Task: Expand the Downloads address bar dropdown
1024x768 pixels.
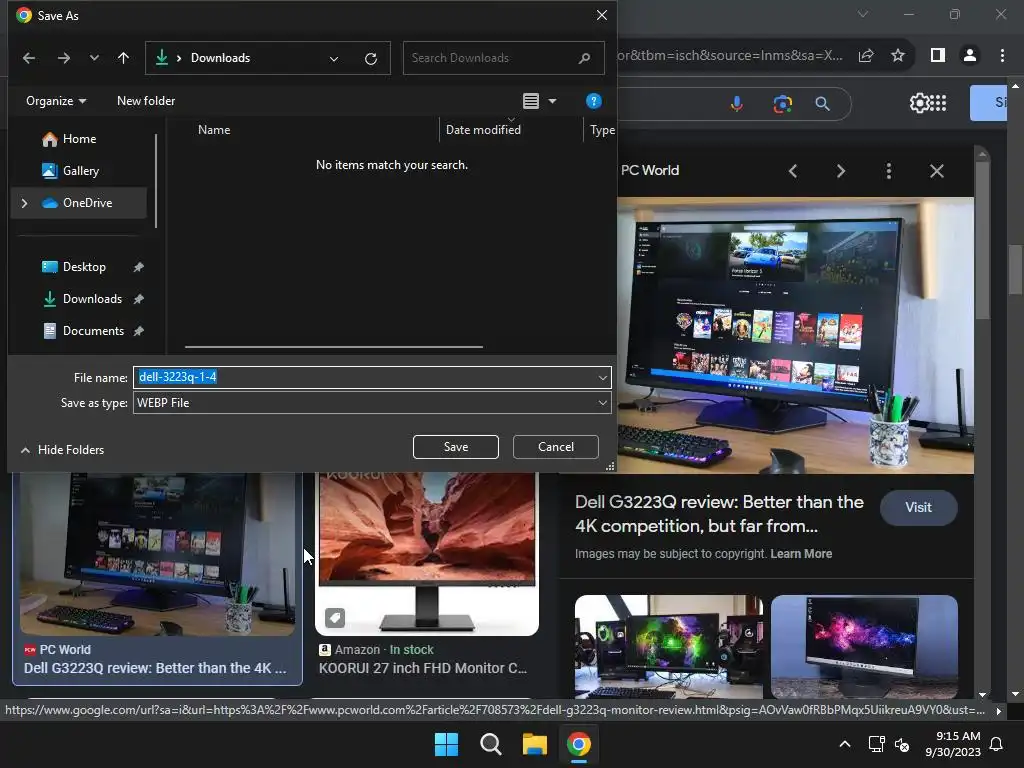Action: coord(334,58)
